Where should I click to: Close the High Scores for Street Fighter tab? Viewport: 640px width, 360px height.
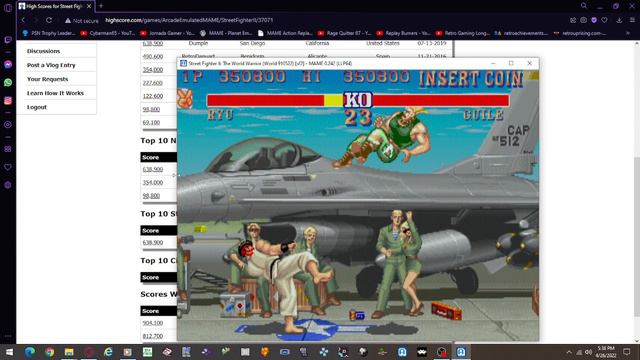point(89,6)
